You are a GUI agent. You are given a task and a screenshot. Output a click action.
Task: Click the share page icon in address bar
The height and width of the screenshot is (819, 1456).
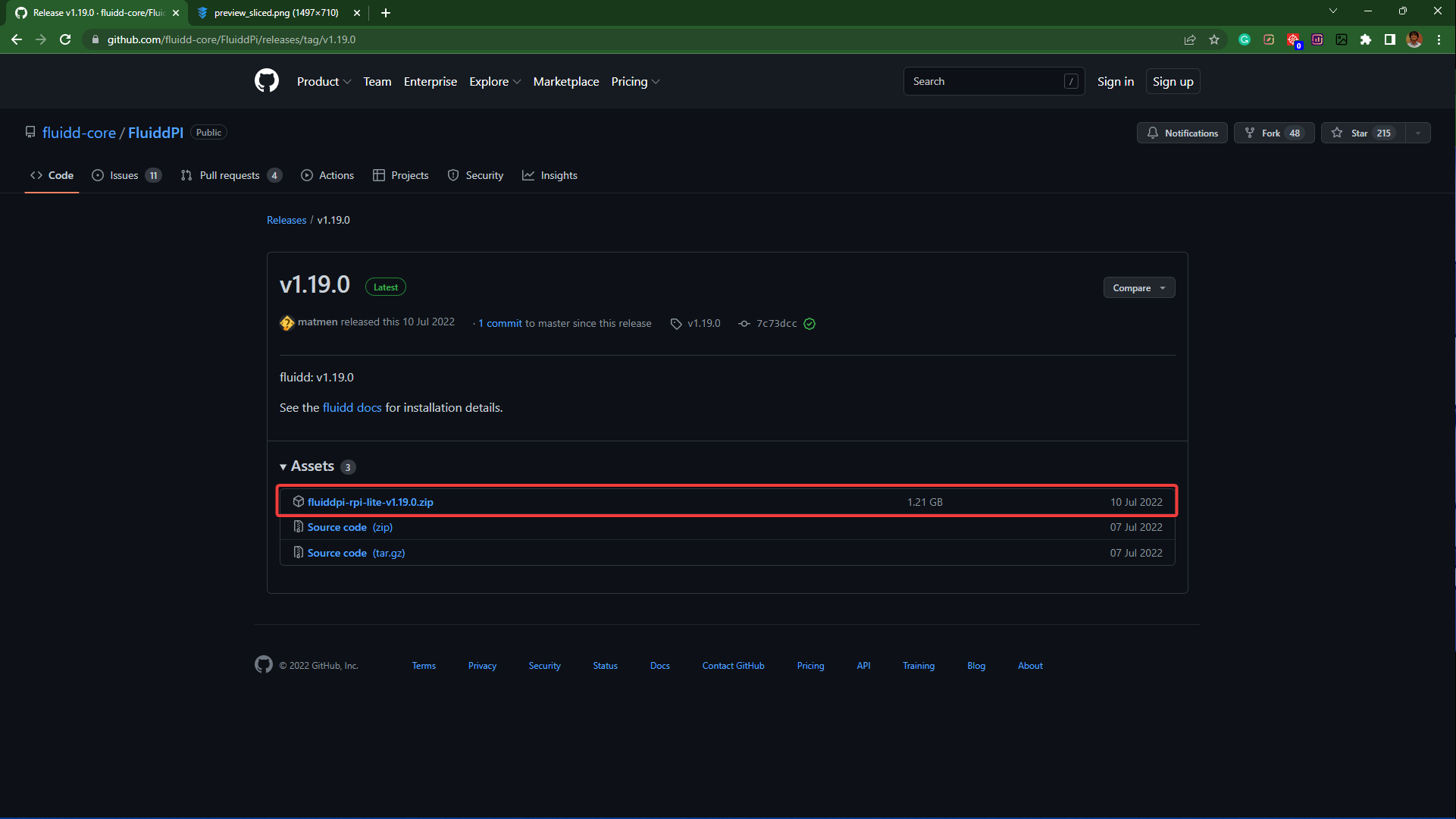click(1190, 39)
